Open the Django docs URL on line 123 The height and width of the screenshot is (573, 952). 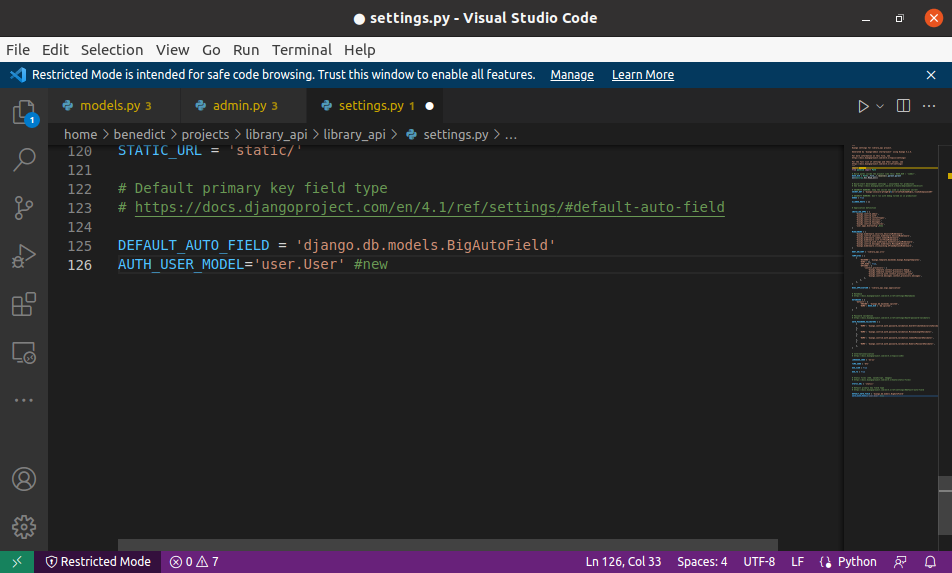click(x=429, y=207)
